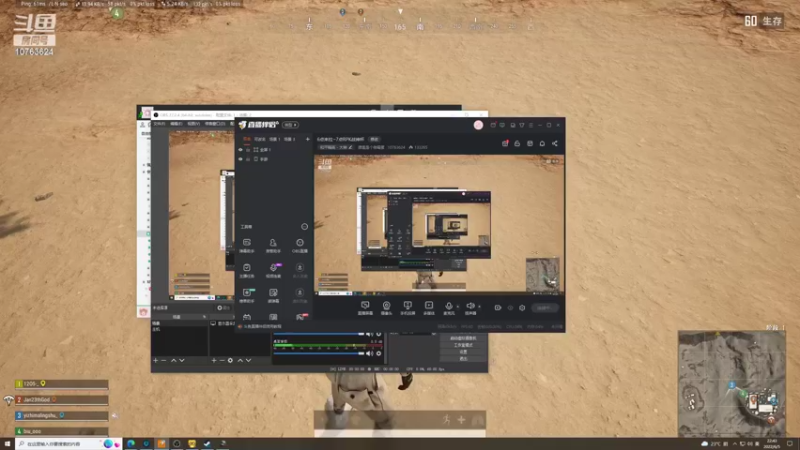Viewport: 800px width, 450px height.
Task: Switch to the 场景2 scene tab
Action: [290, 139]
